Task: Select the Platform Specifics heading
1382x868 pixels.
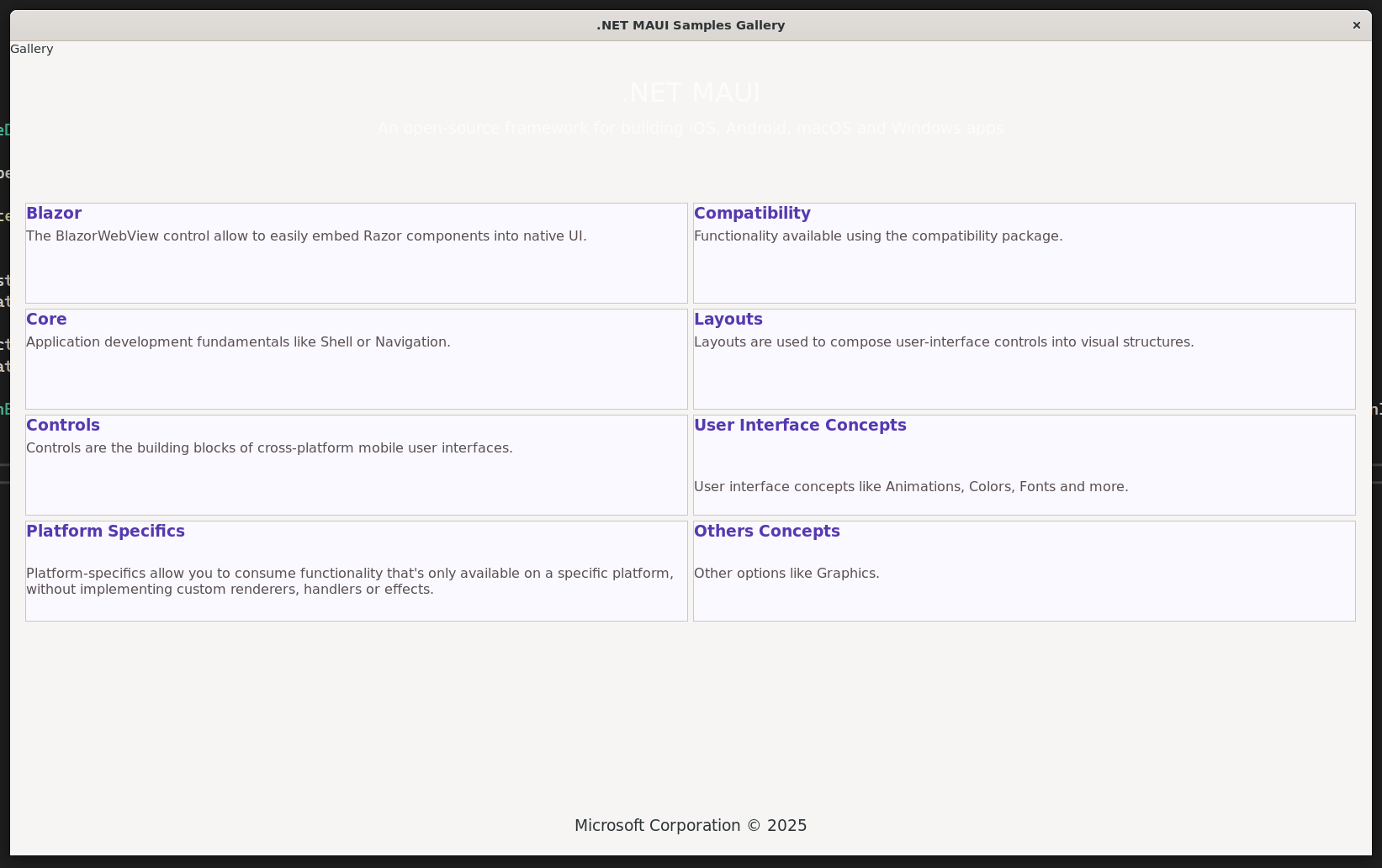Action: pyautogui.click(x=105, y=532)
